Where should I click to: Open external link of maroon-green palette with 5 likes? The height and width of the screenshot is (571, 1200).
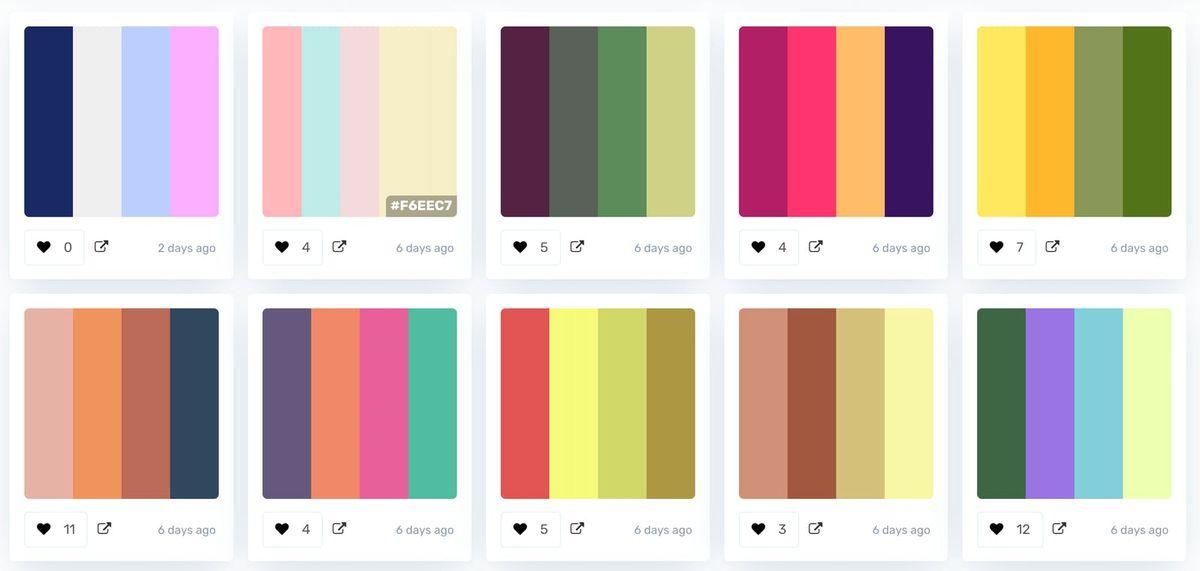pyautogui.click(x=577, y=247)
